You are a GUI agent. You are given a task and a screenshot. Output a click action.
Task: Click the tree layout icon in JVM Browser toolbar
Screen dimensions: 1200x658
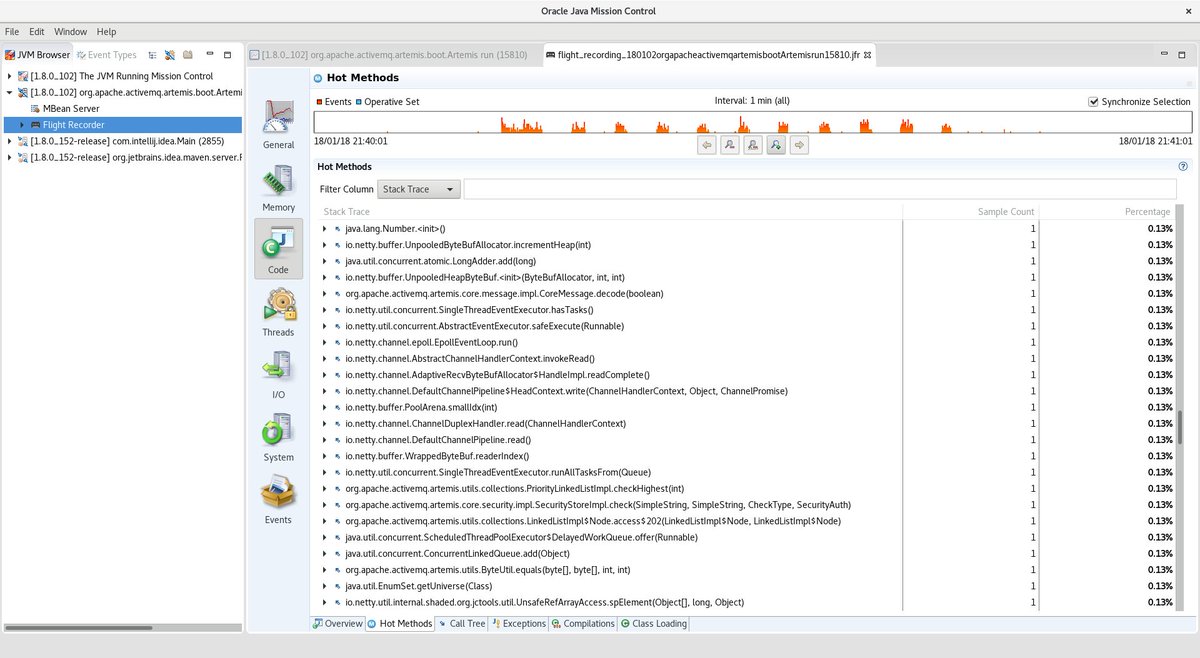(151, 55)
